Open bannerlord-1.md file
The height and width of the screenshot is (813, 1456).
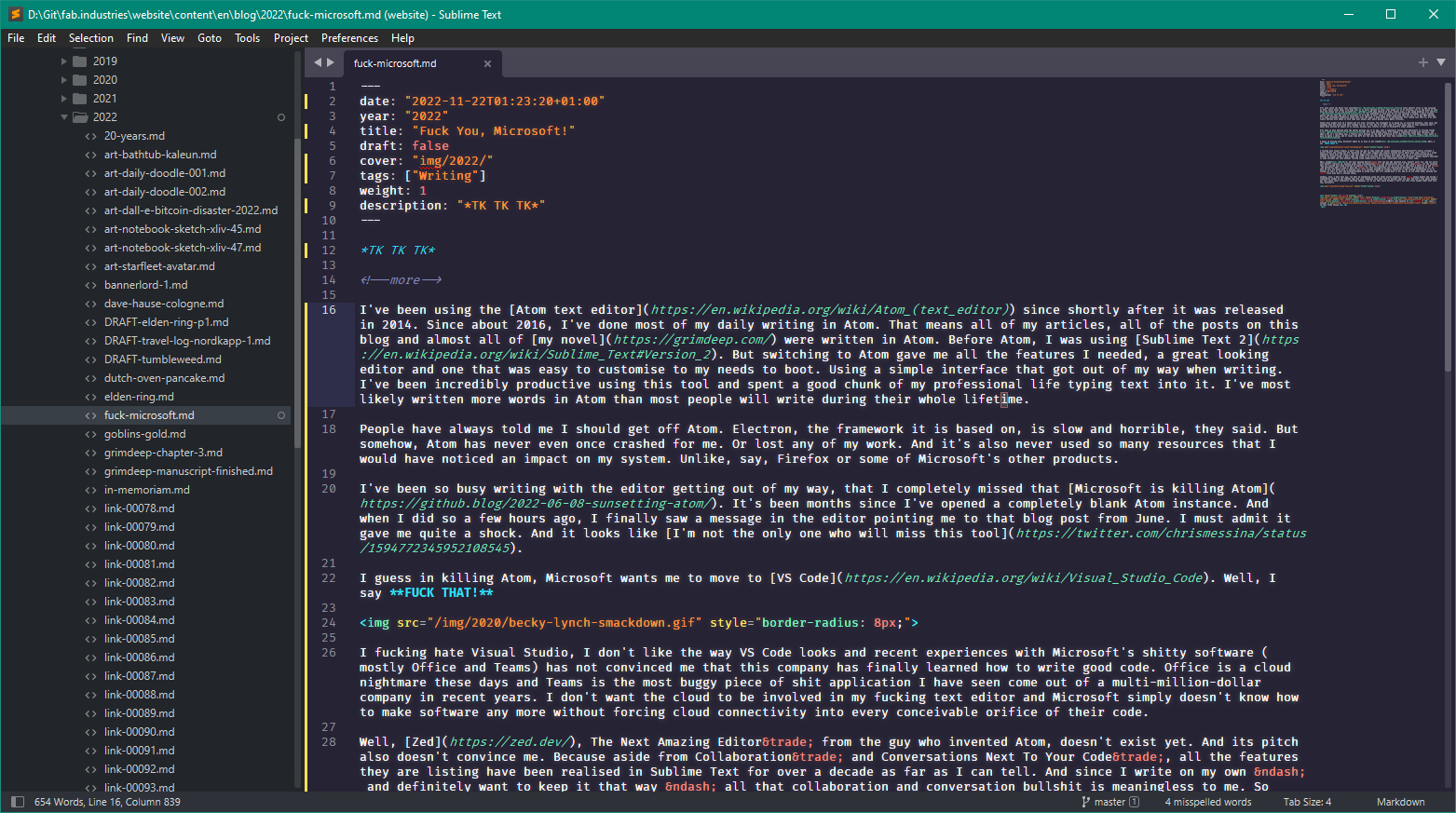click(x=145, y=285)
